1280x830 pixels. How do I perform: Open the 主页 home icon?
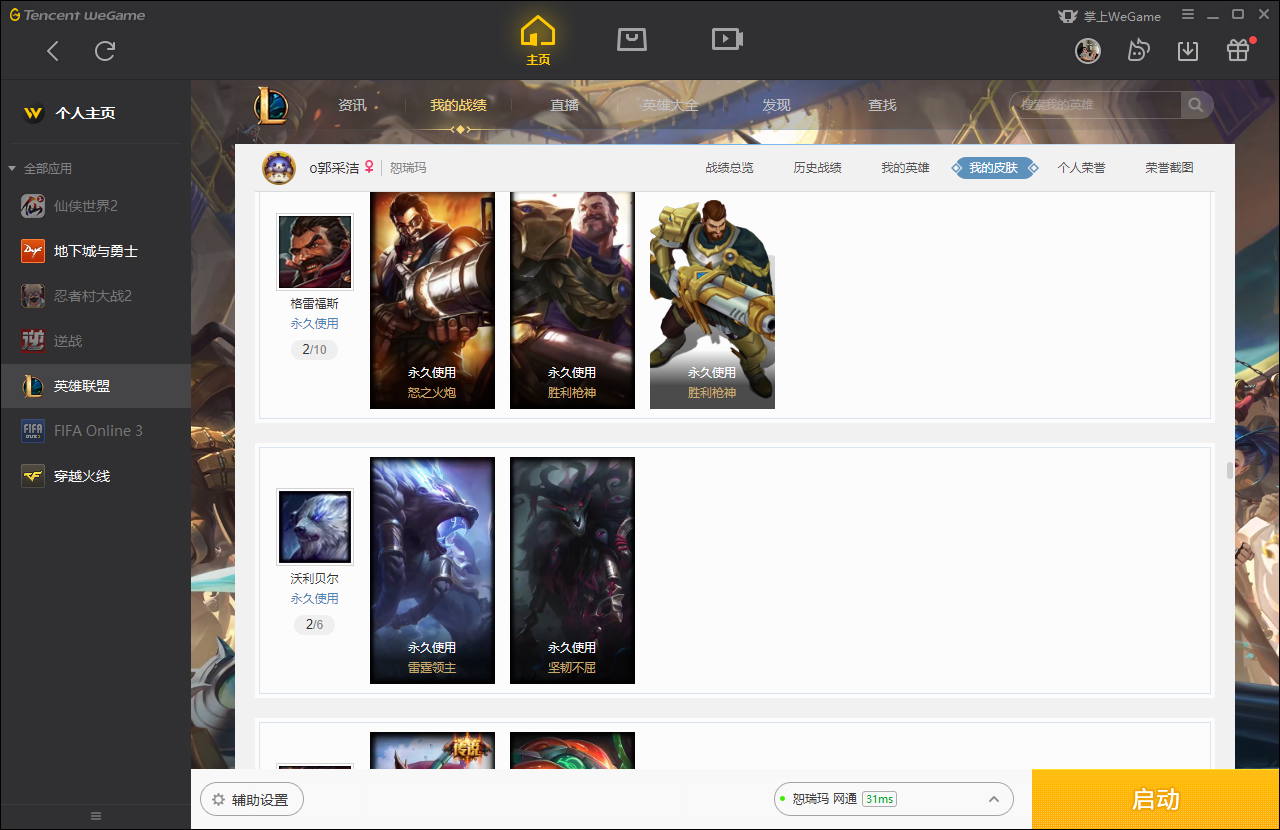coord(538,41)
